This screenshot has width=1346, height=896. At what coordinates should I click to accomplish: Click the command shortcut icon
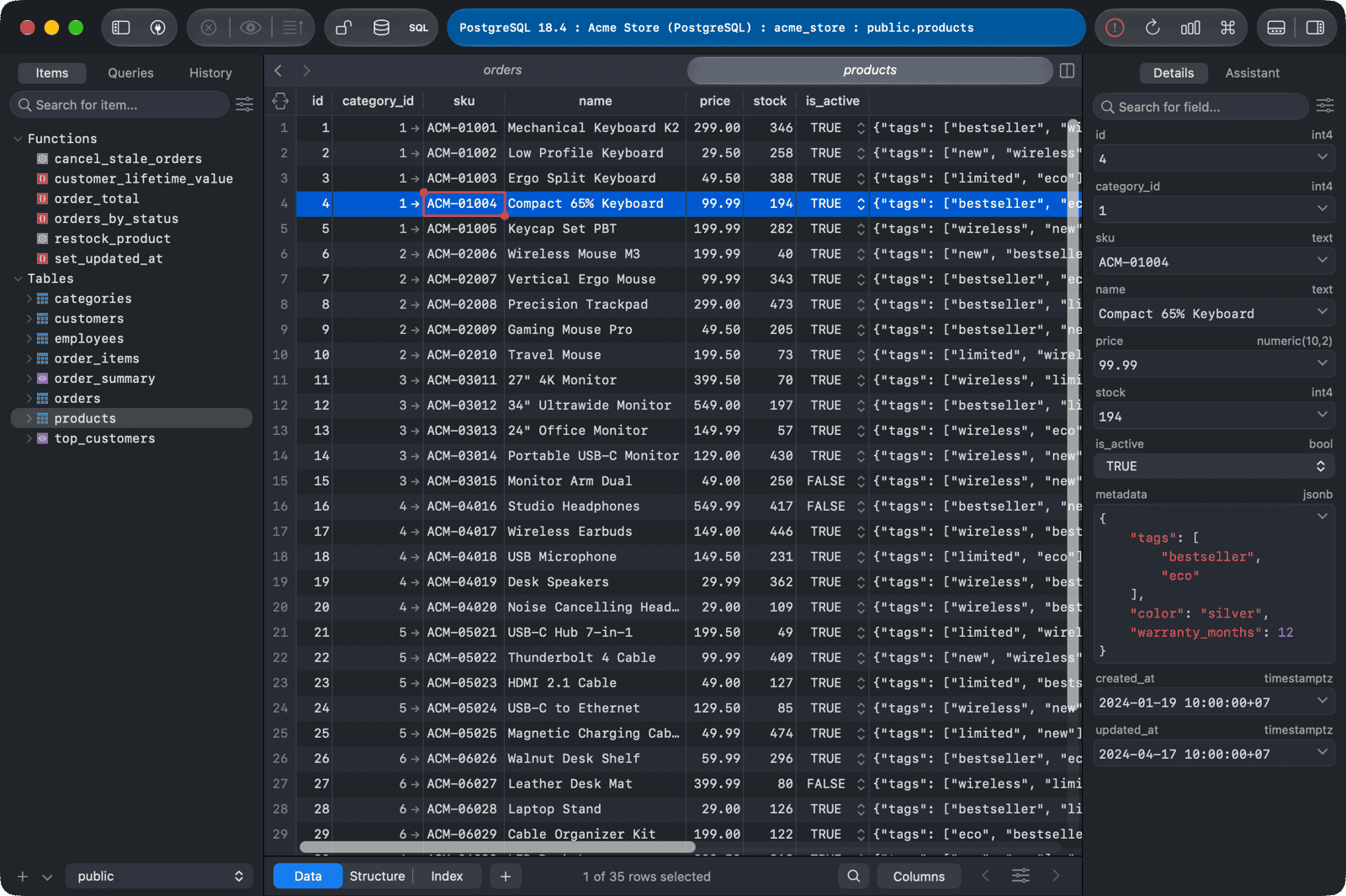tap(1228, 28)
